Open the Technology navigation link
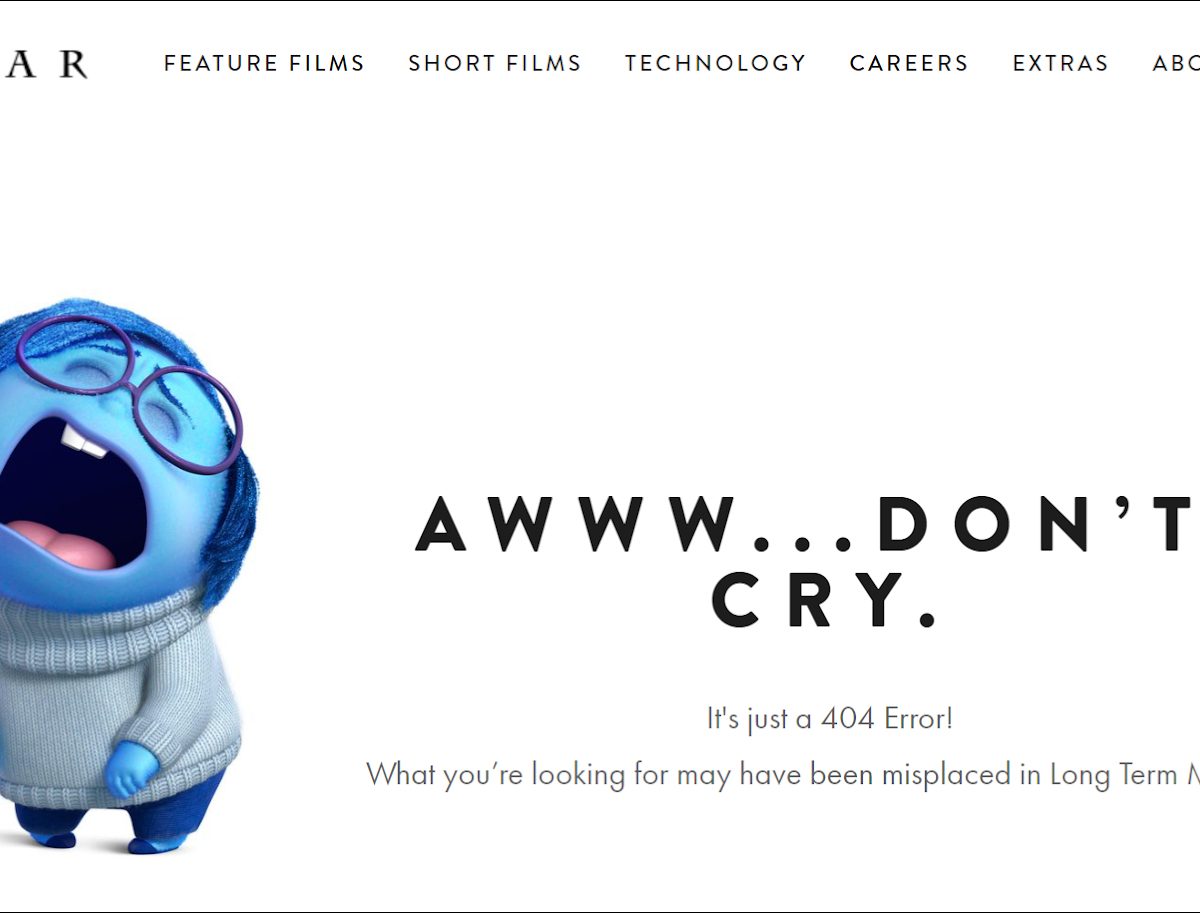 click(x=715, y=63)
